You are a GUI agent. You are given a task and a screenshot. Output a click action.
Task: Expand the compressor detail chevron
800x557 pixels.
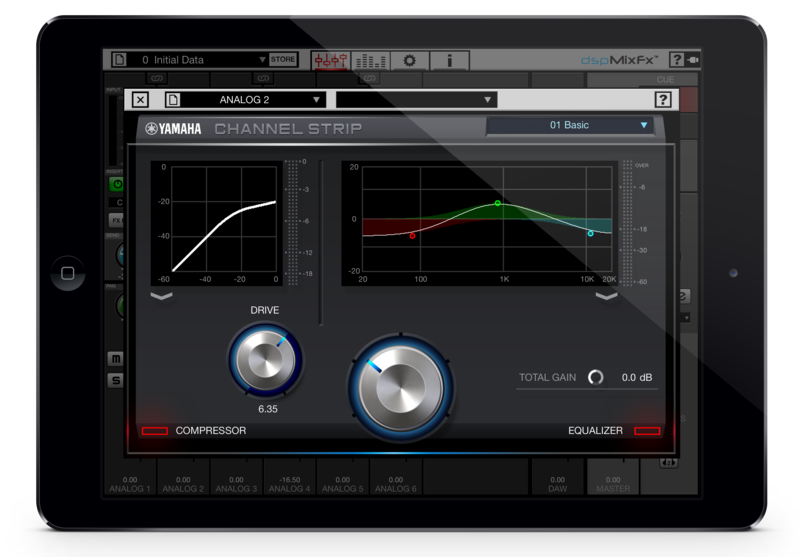click(x=162, y=296)
